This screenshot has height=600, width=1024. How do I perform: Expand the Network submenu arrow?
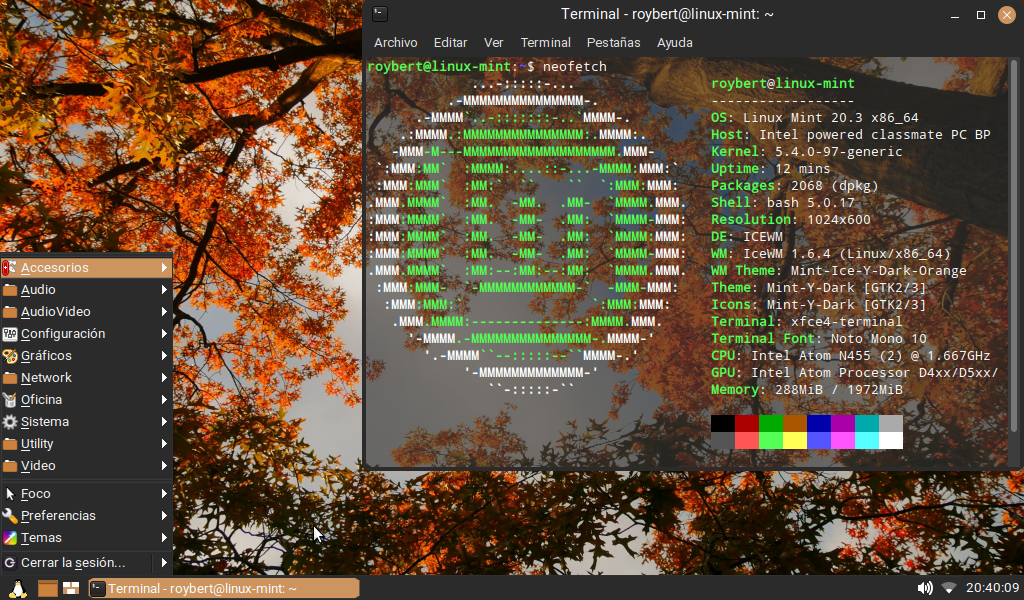[164, 378]
